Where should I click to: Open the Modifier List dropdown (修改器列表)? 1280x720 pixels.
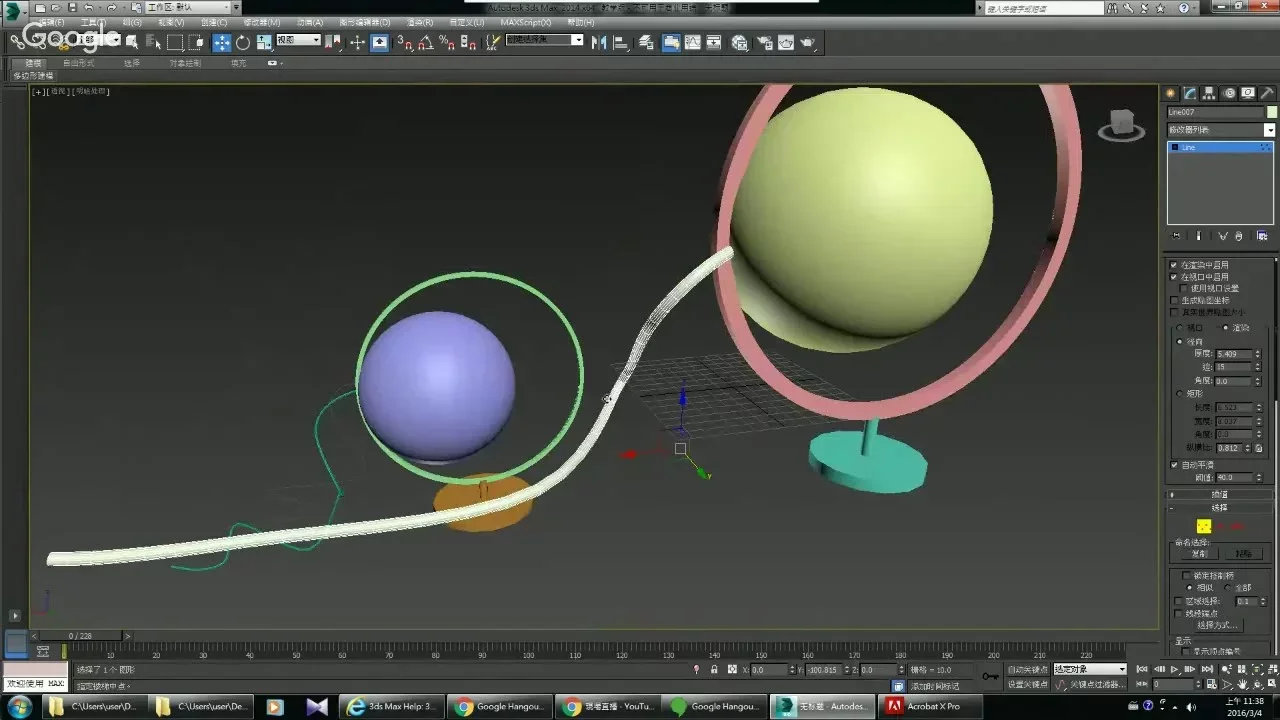click(1270, 130)
